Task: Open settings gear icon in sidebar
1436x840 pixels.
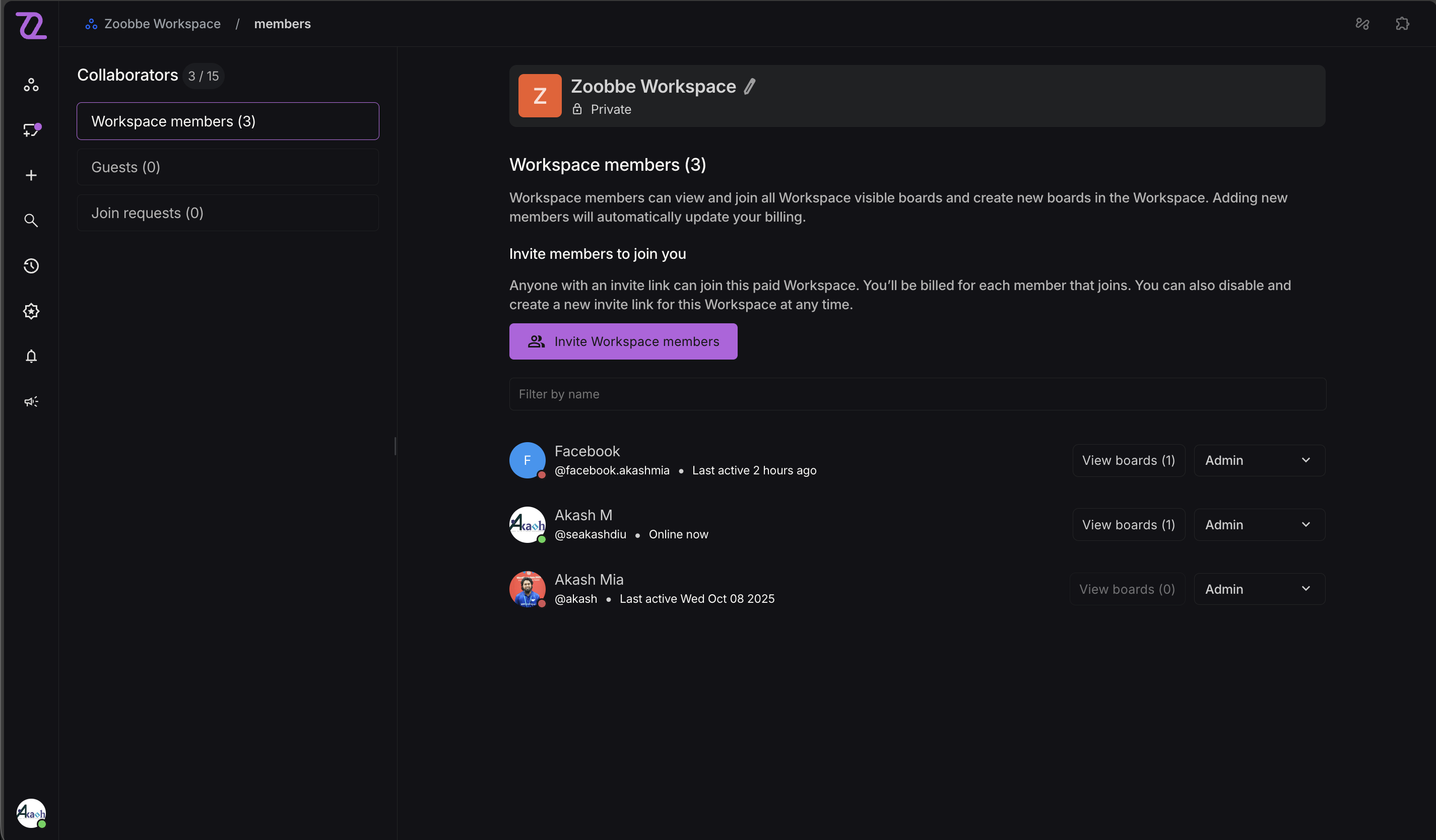Action: 31,311
